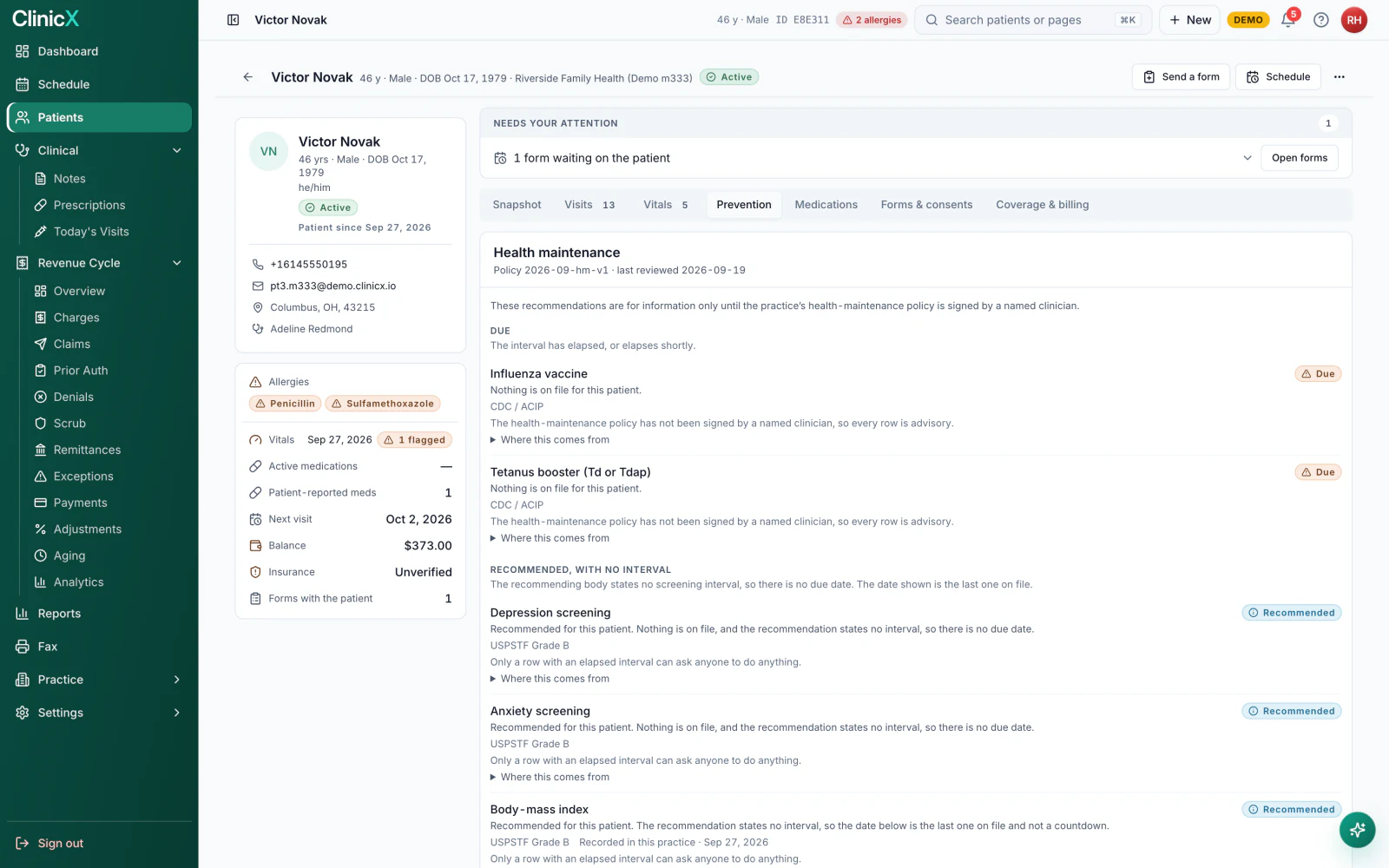Launch the AI assistant sparkle button
This screenshot has width=1389, height=868.
pyautogui.click(x=1357, y=830)
